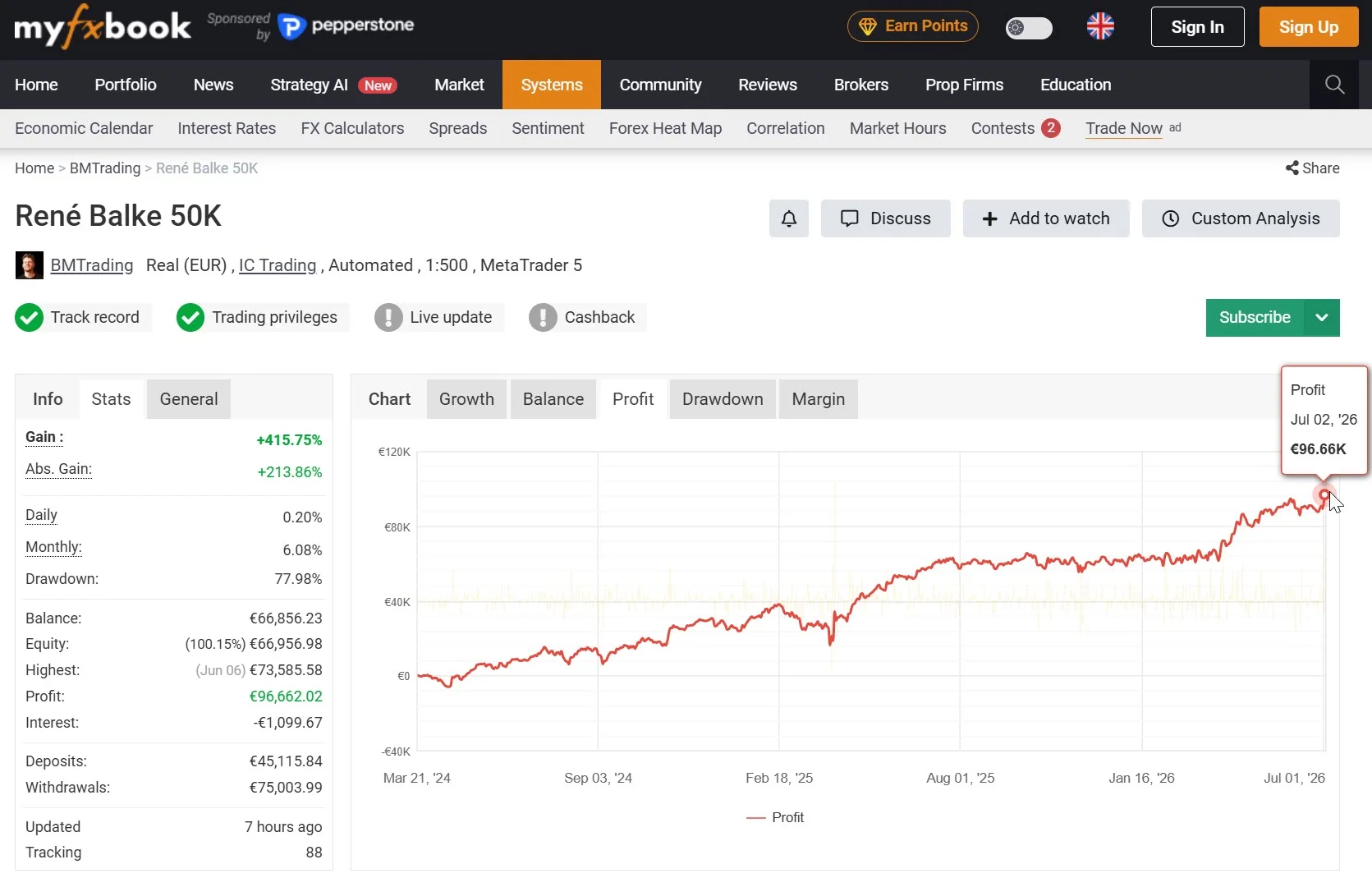Toggle dark mode switch

1028,28
